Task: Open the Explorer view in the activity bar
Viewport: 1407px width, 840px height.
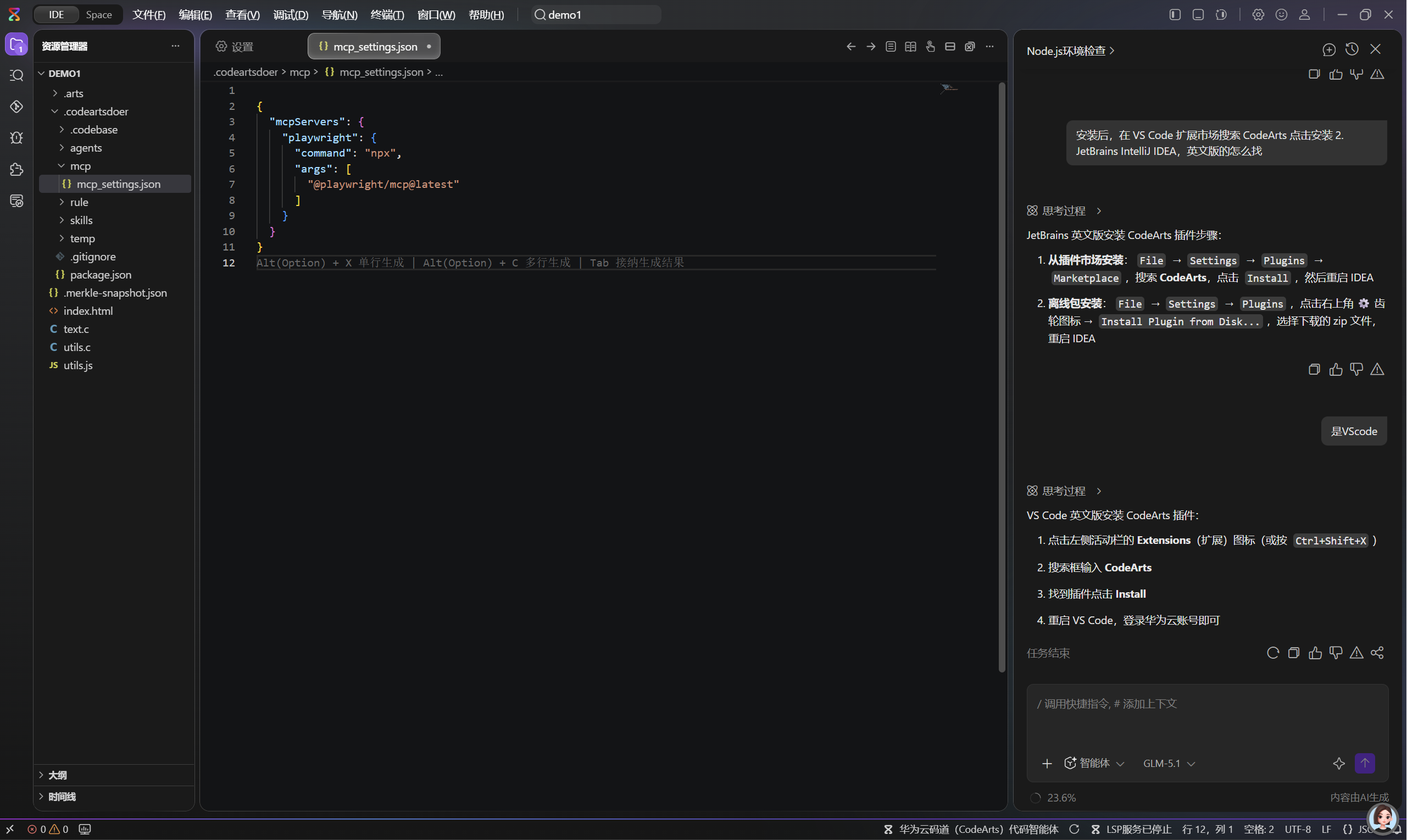Action: [16, 44]
